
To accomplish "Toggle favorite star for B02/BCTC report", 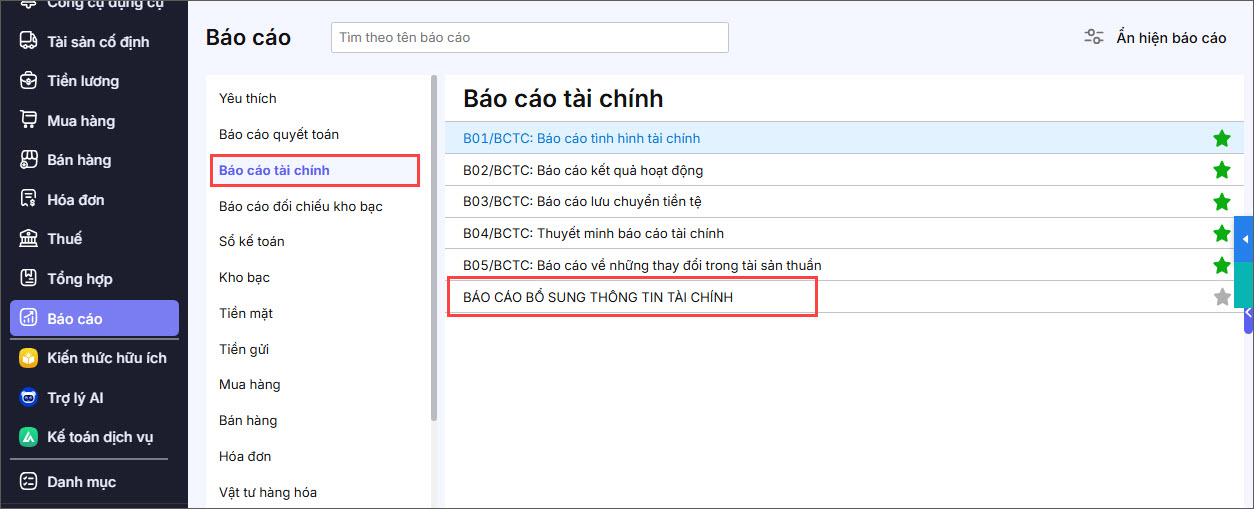I will pyautogui.click(x=1222, y=170).
